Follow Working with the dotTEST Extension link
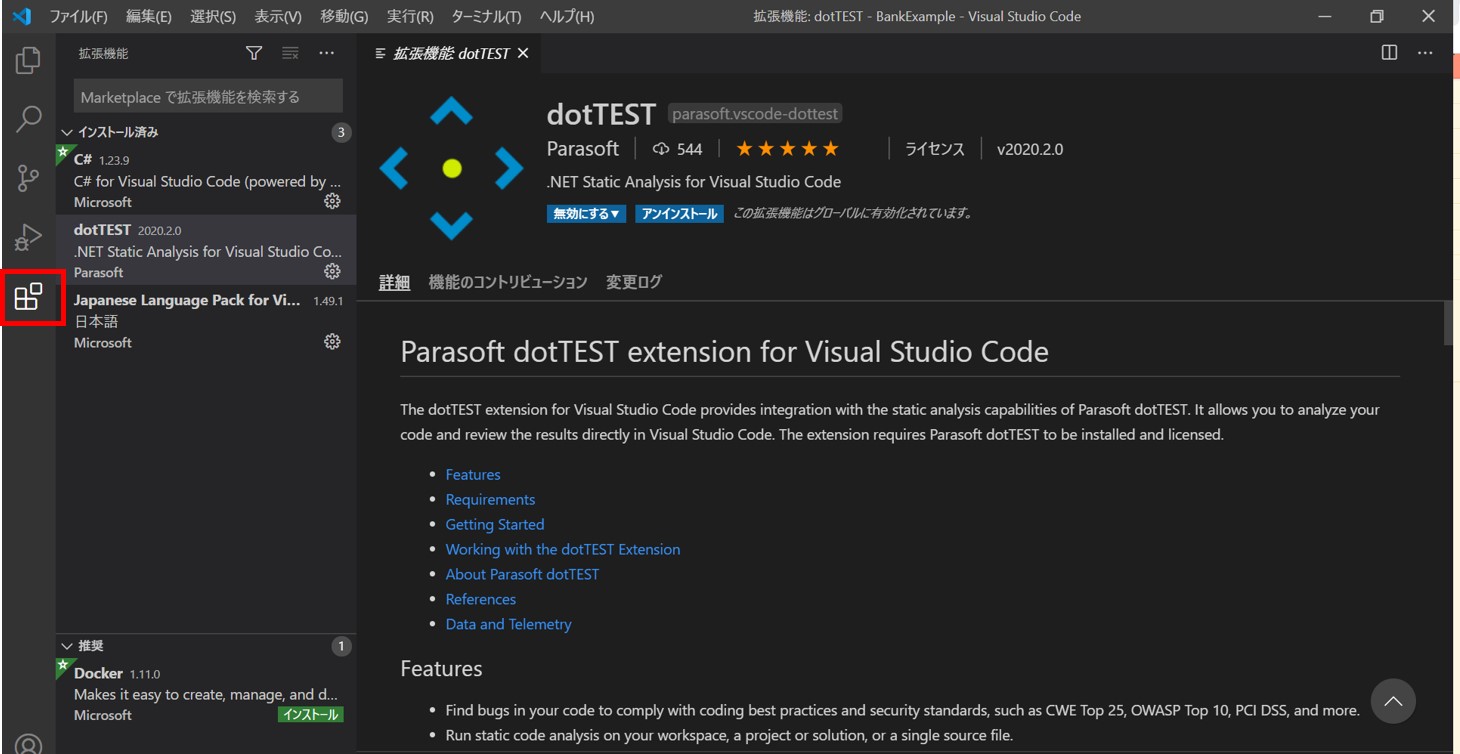The width and height of the screenshot is (1460, 754). [563, 549]
